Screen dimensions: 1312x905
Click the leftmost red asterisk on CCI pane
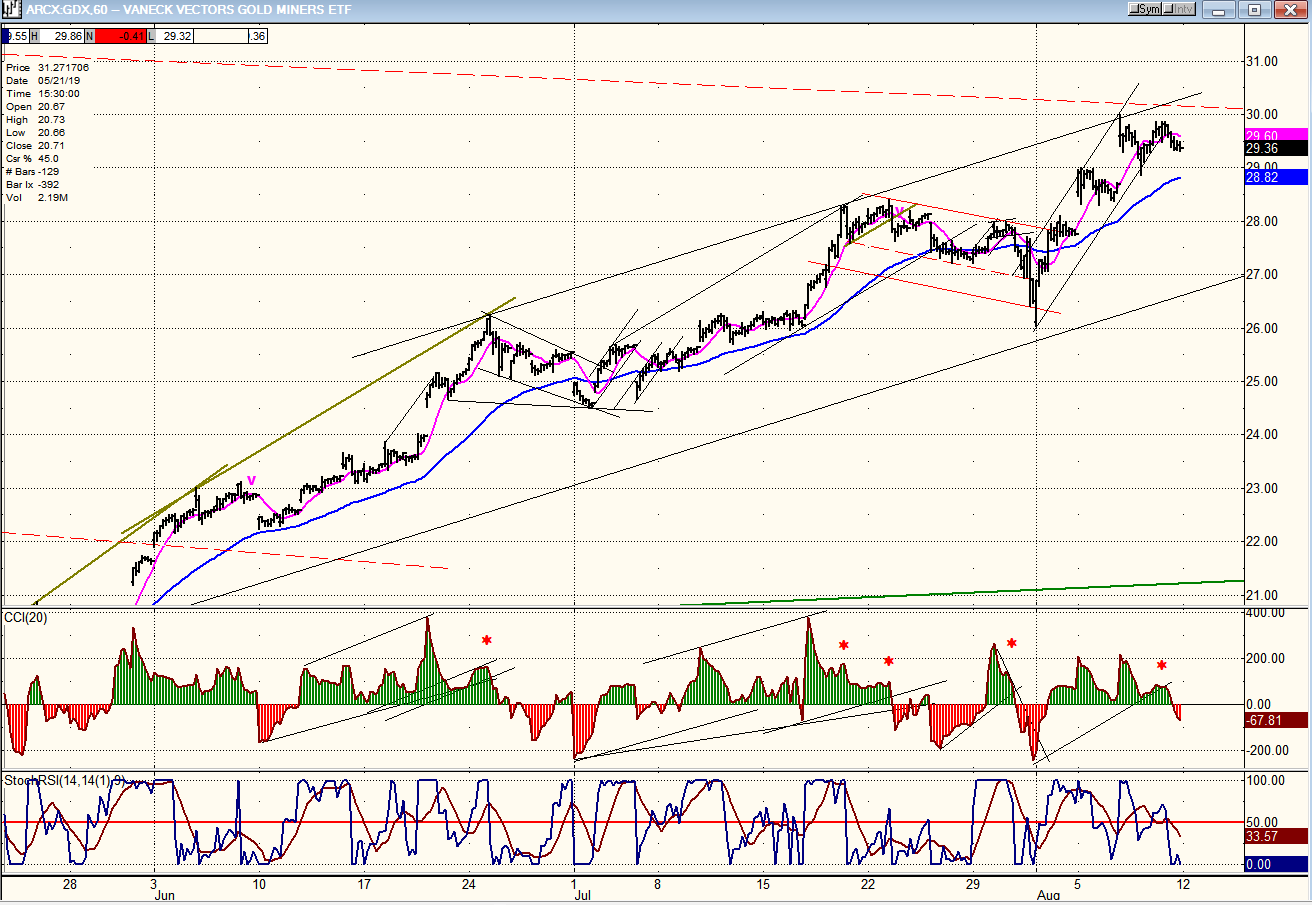coord(486,641)
